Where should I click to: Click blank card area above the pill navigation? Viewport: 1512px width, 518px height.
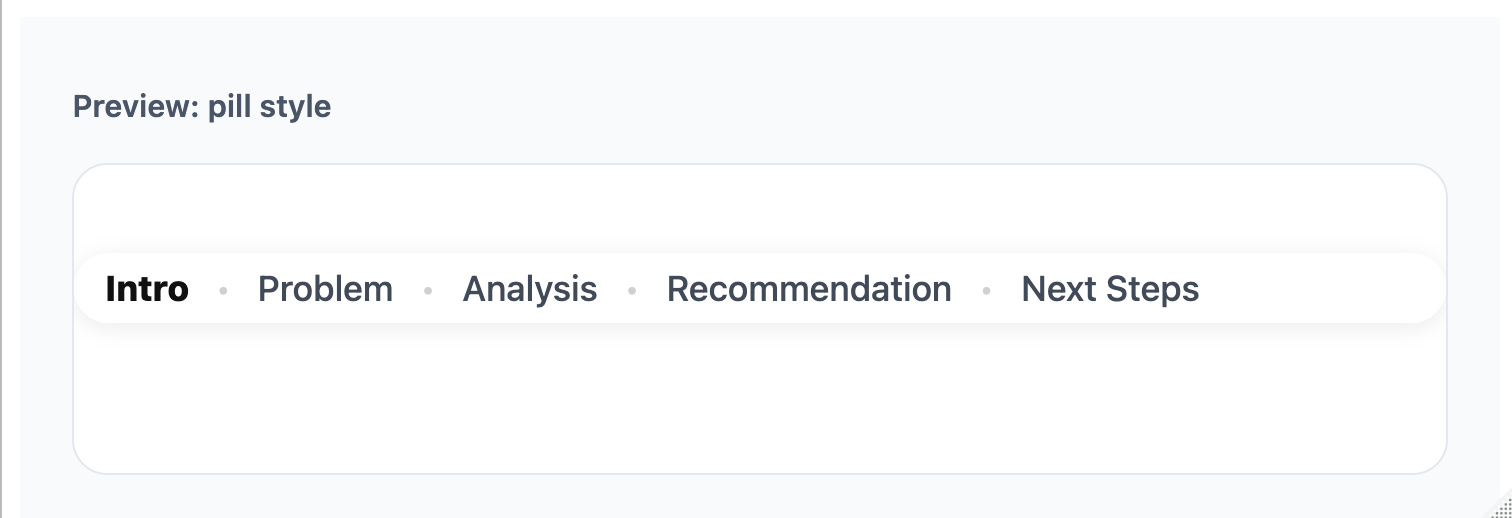click(760, 208)
